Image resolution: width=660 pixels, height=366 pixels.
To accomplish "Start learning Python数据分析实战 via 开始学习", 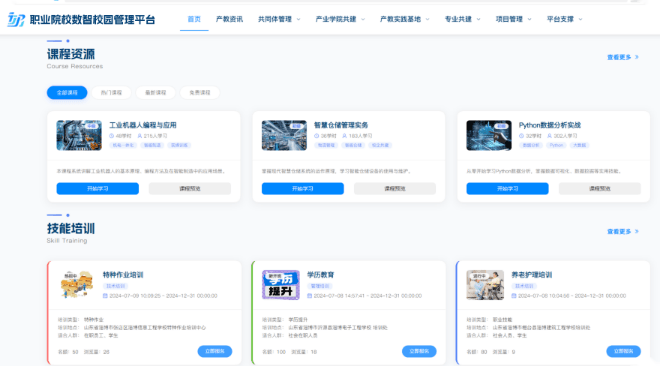I will (x=507, y=188).
